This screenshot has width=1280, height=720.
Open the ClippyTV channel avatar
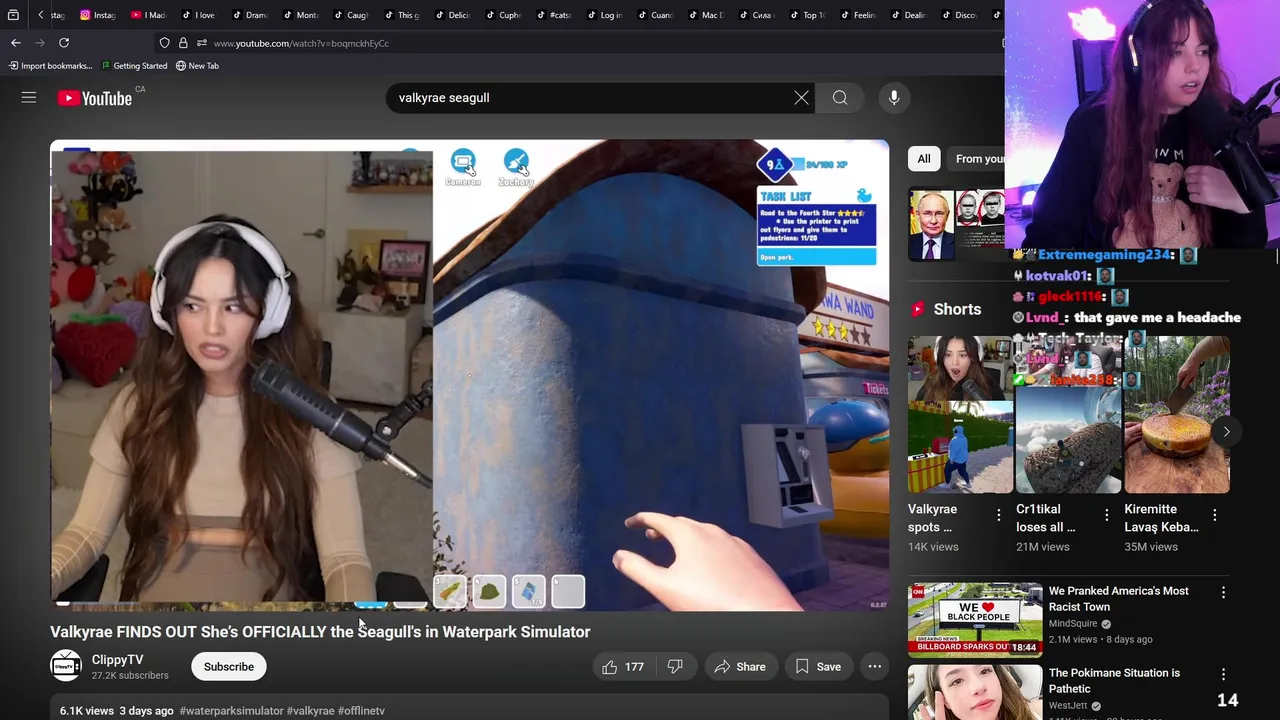[x=66, y=666]
